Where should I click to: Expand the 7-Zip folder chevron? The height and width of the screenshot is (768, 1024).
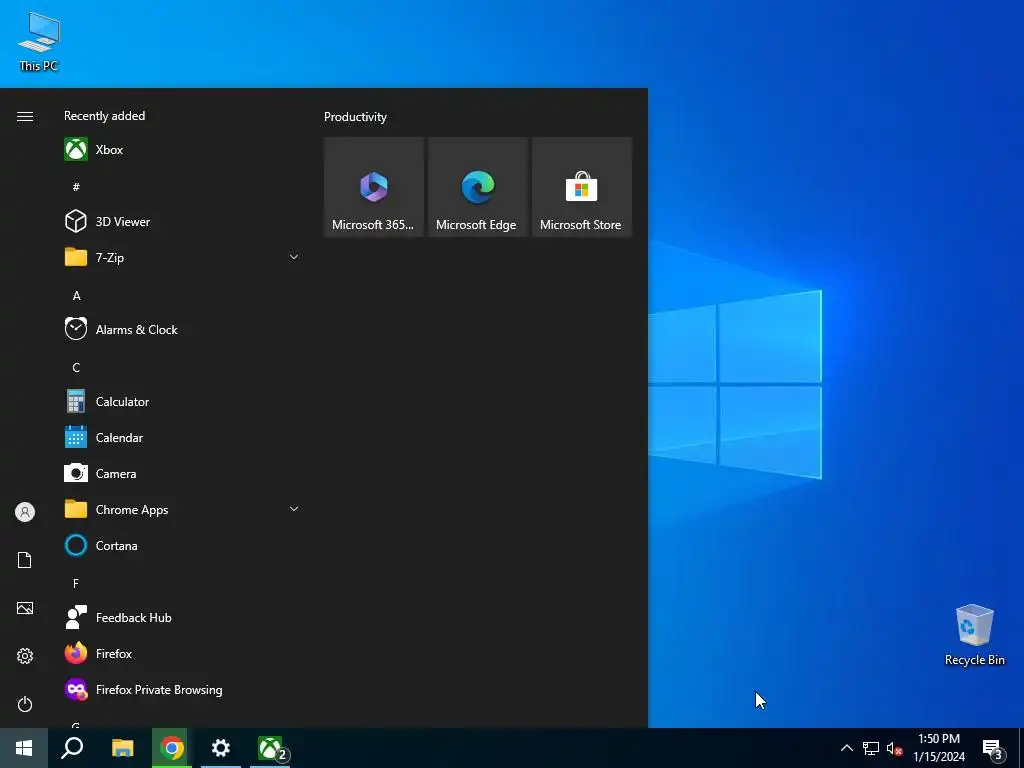[294, 257]
